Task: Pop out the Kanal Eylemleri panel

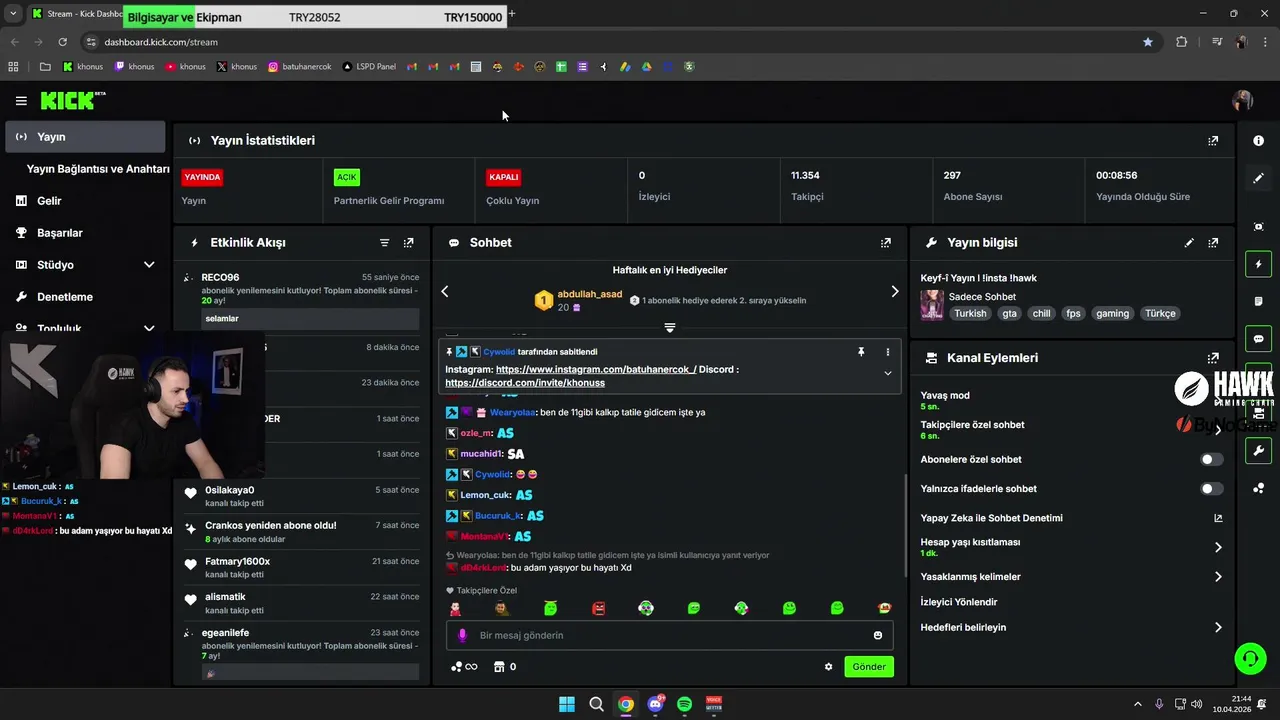Action: pyautogui.click(x=1213, y=358)
